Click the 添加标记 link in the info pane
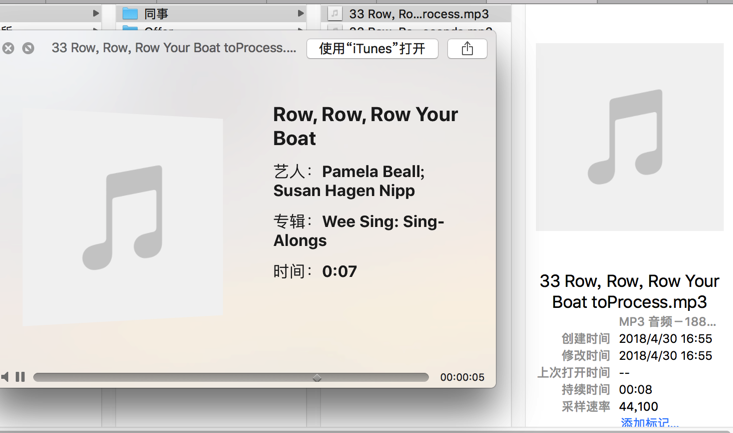The height and width of the screenshot is (433, 733). pyautogui.click(x=649, y=424)
